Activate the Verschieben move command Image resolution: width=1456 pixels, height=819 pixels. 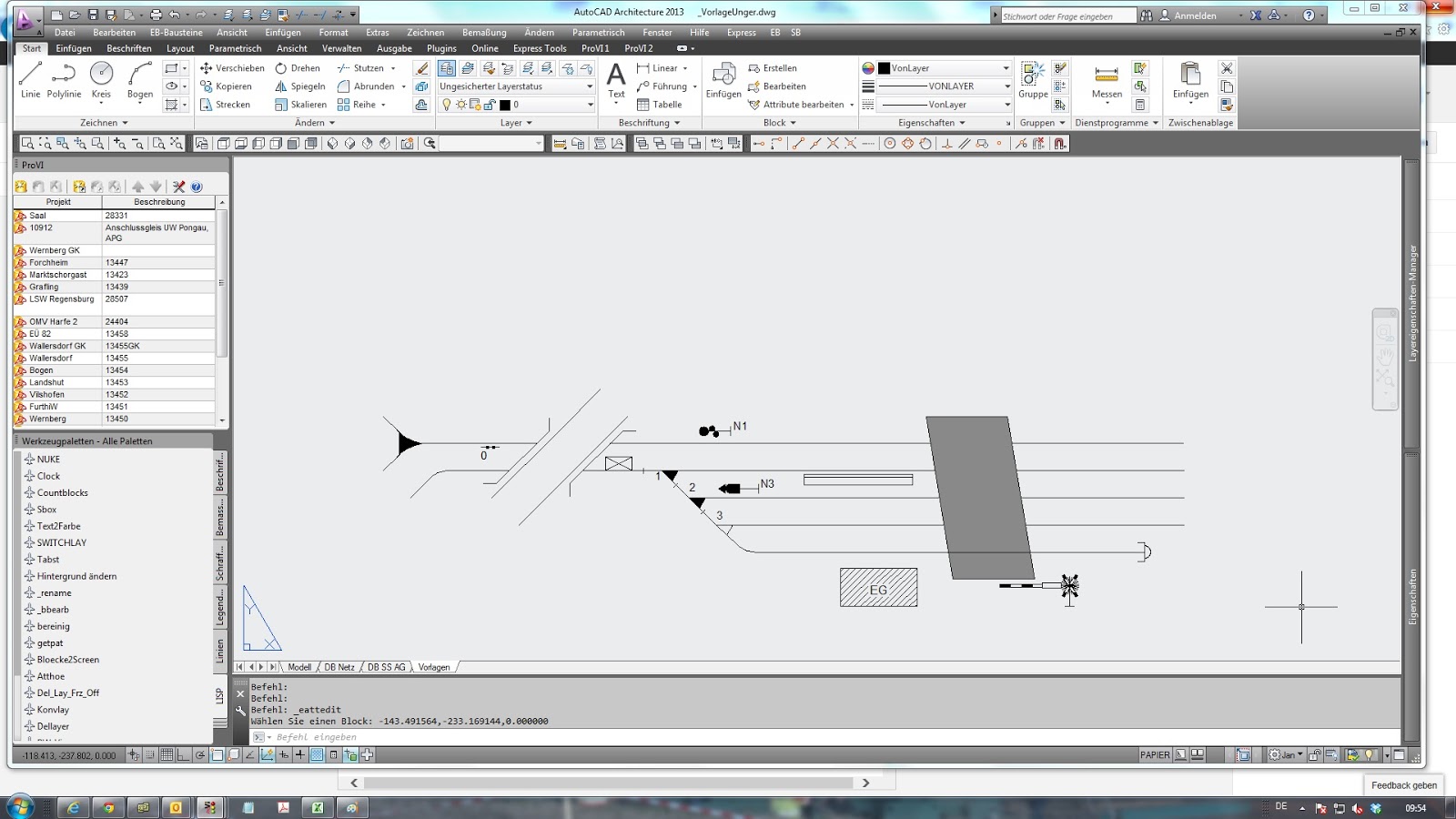pos(232,68)
